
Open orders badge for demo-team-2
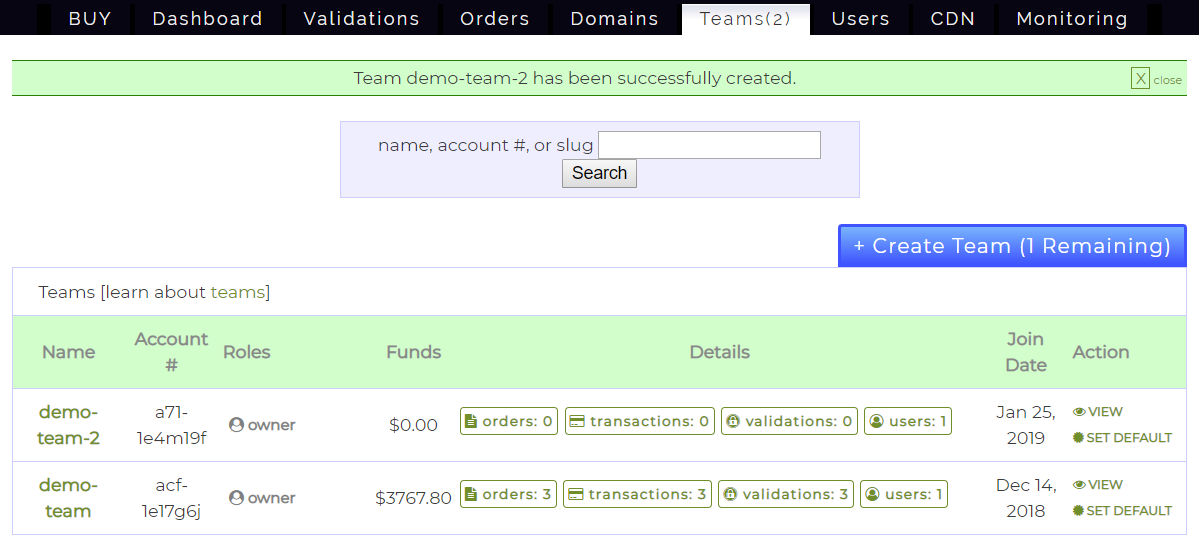[x=509, y=422]
